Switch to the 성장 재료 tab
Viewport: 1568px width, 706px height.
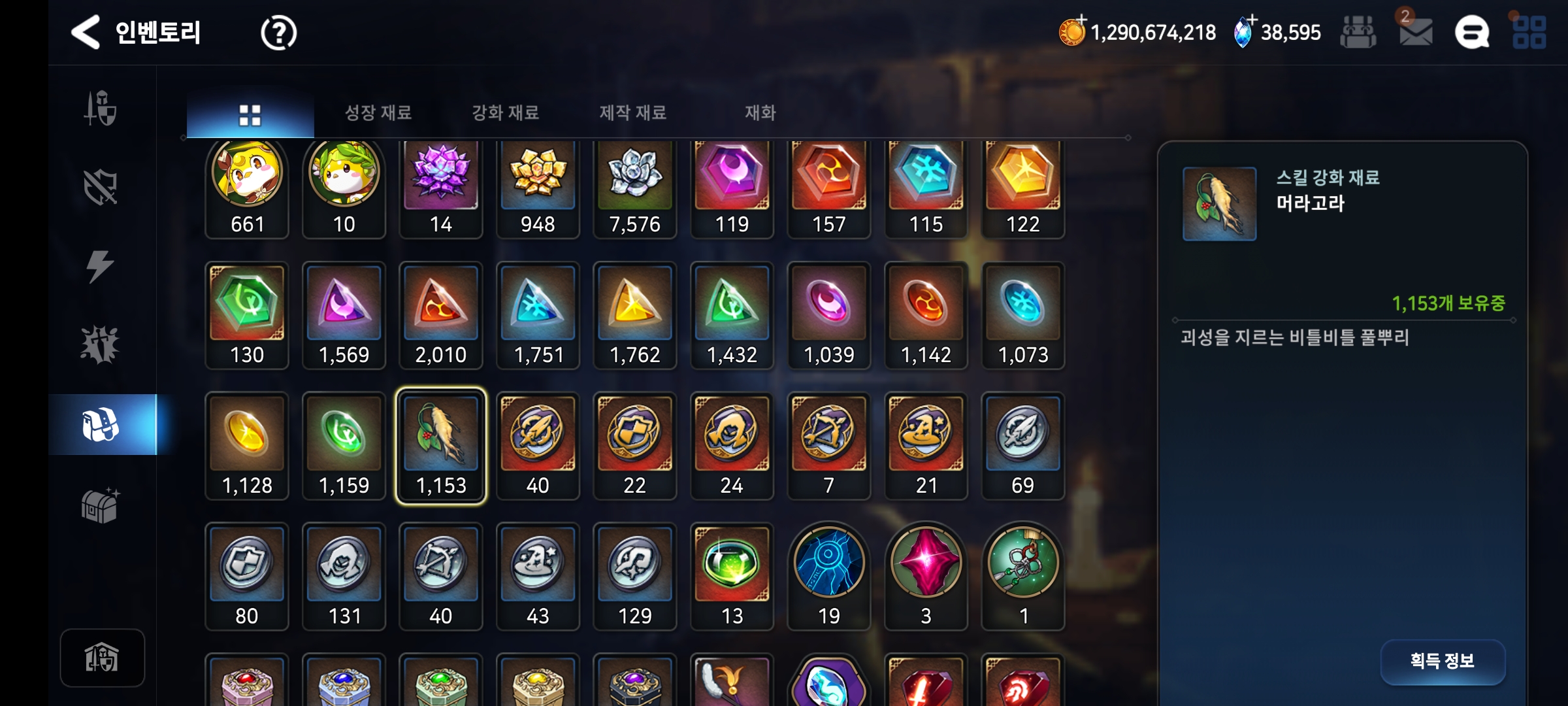[378, 112]
